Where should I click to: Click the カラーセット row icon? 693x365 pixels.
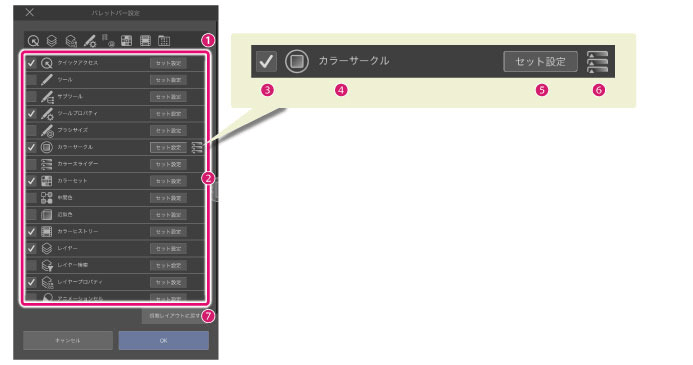[46, 181]
